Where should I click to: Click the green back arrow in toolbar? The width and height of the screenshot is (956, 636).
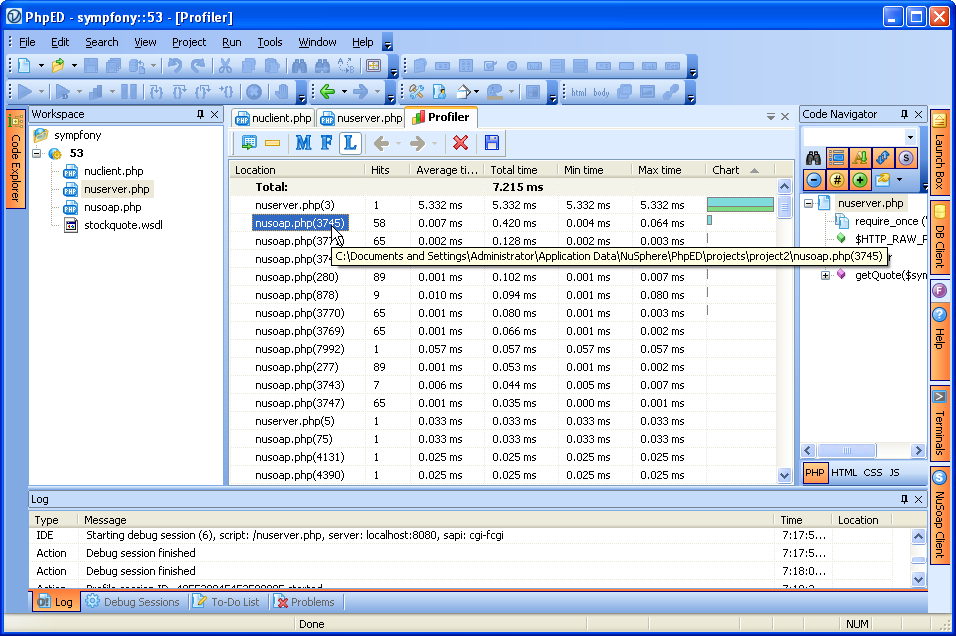[x=326, y=92]
